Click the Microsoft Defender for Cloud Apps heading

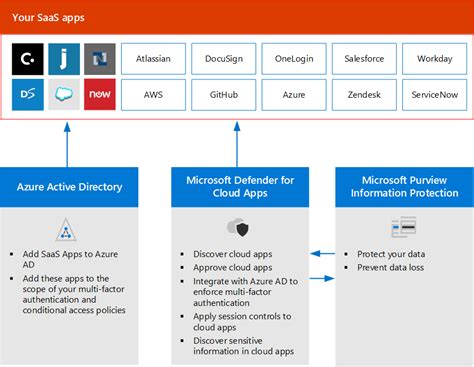240,187
